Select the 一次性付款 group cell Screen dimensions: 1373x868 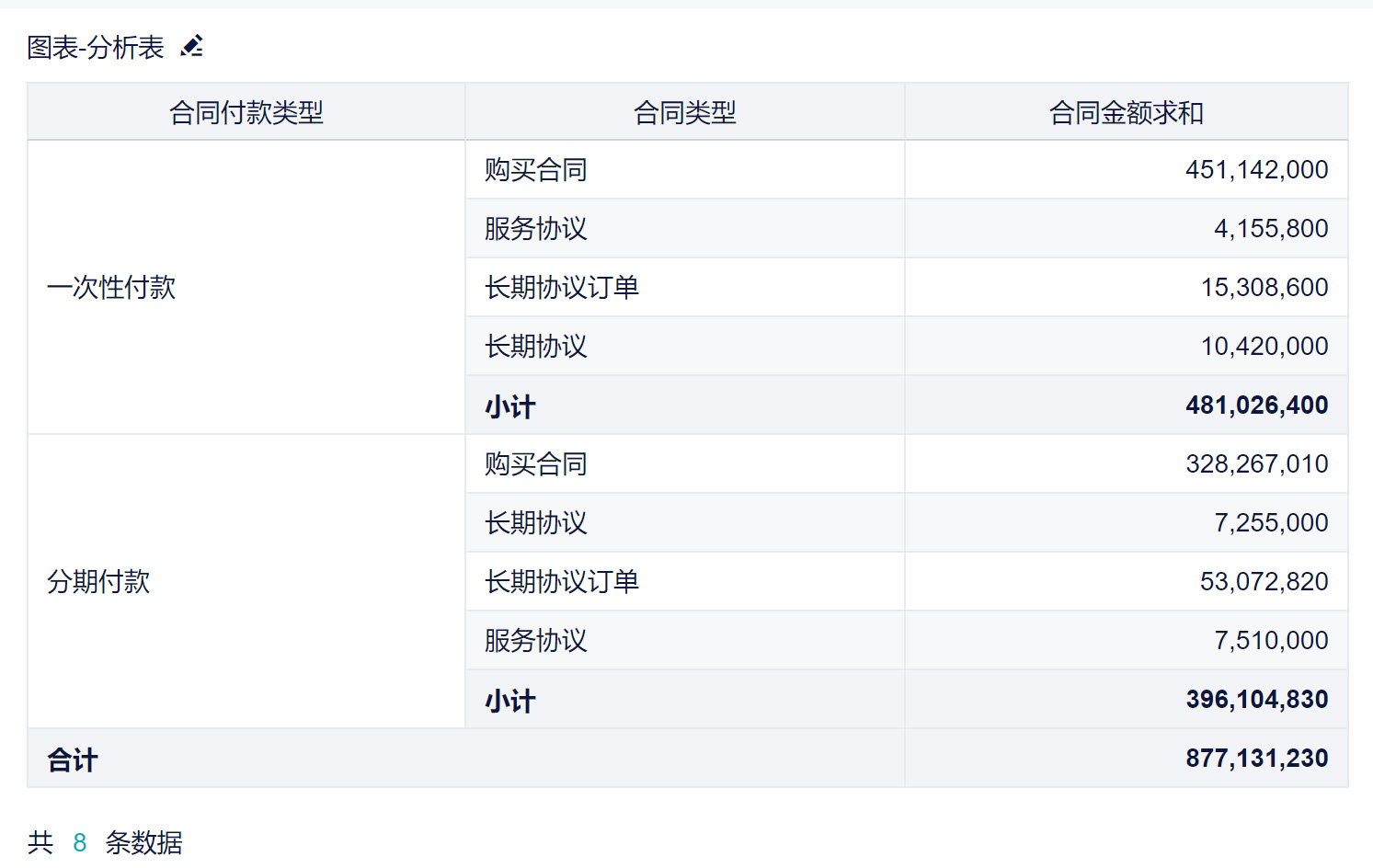tap(111, 288)
